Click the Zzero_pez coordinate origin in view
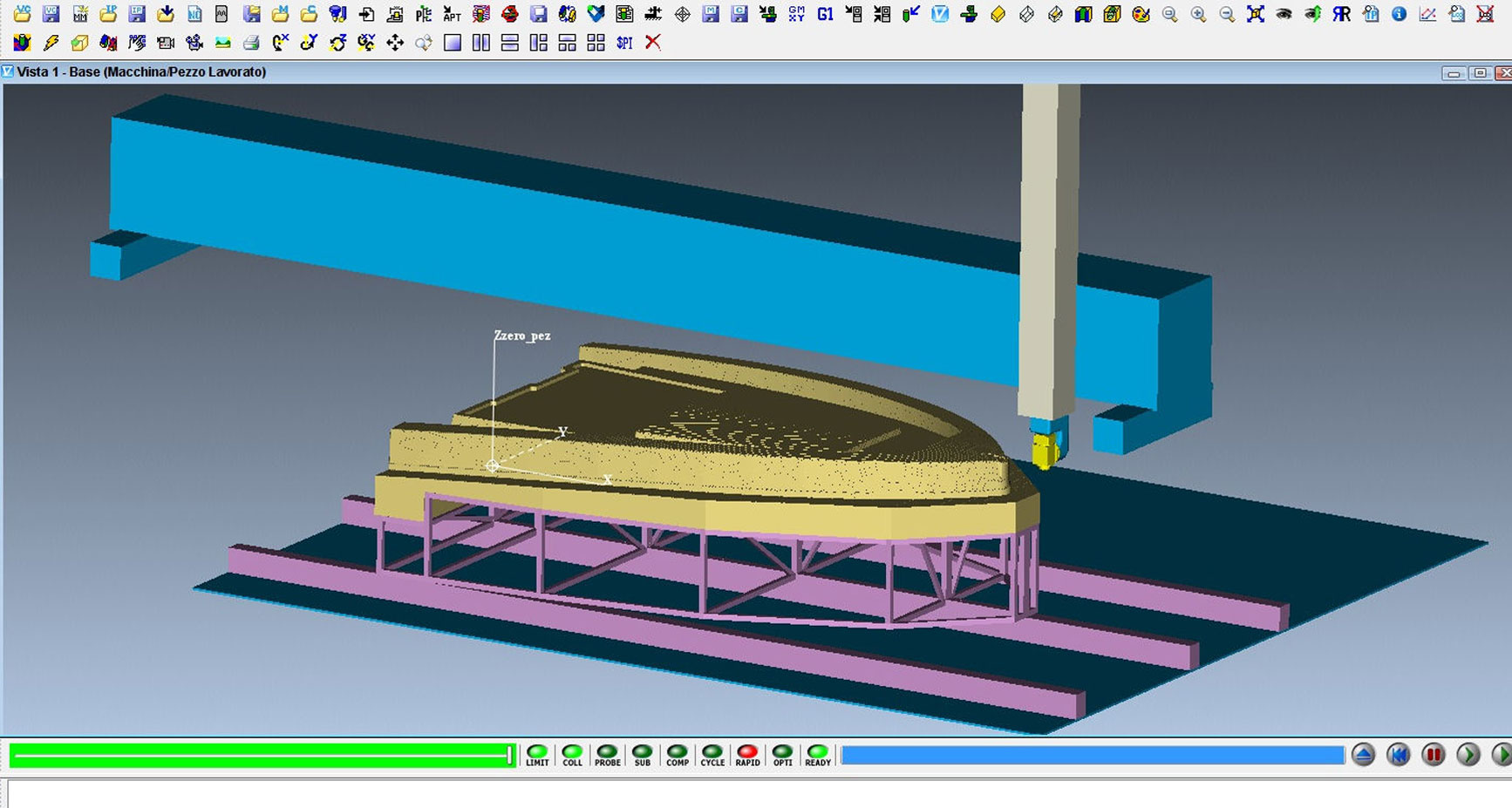This screenshot has height=808, width=1512. 493,466
